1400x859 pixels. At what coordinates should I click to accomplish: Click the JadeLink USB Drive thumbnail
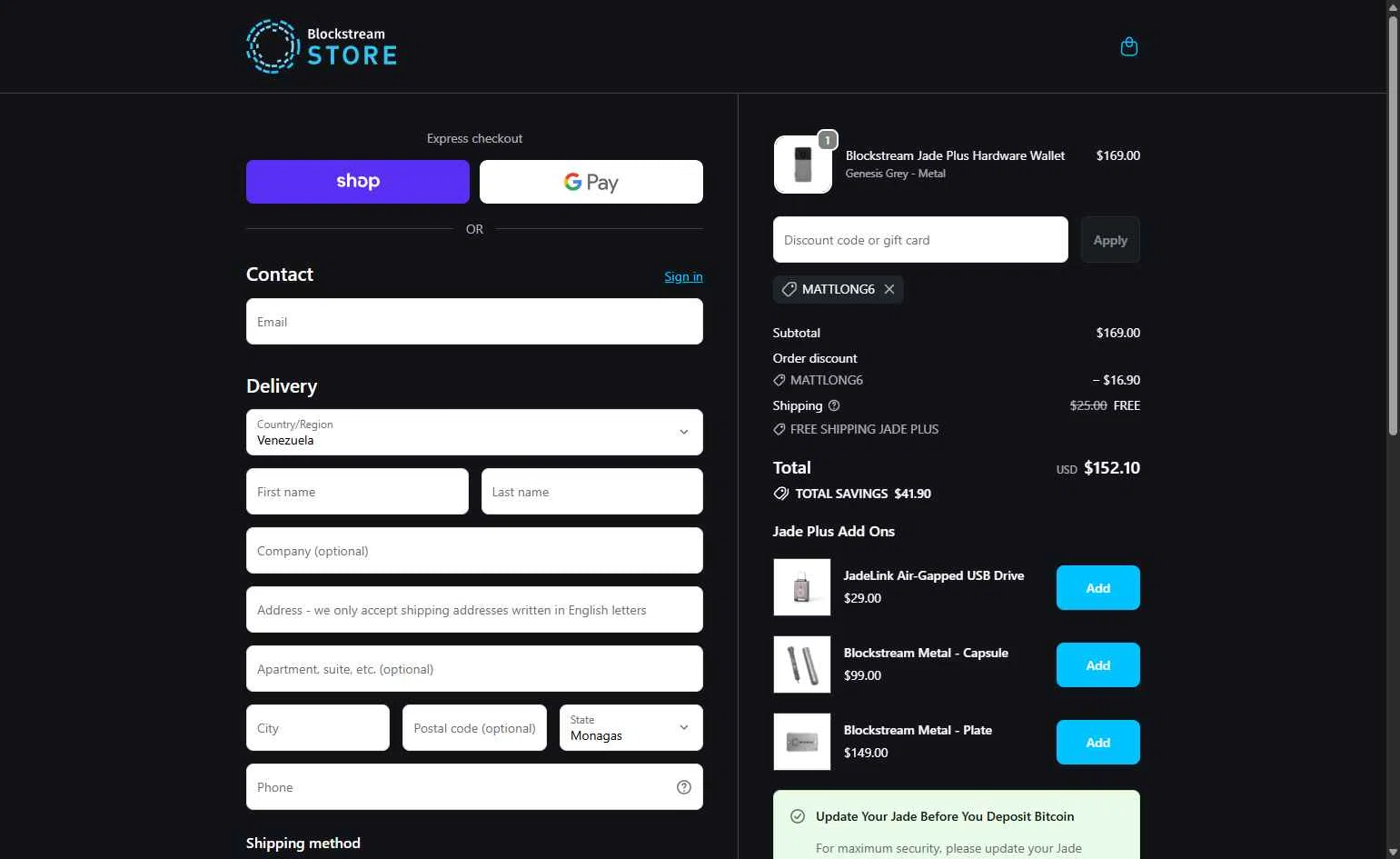point(802,587)
